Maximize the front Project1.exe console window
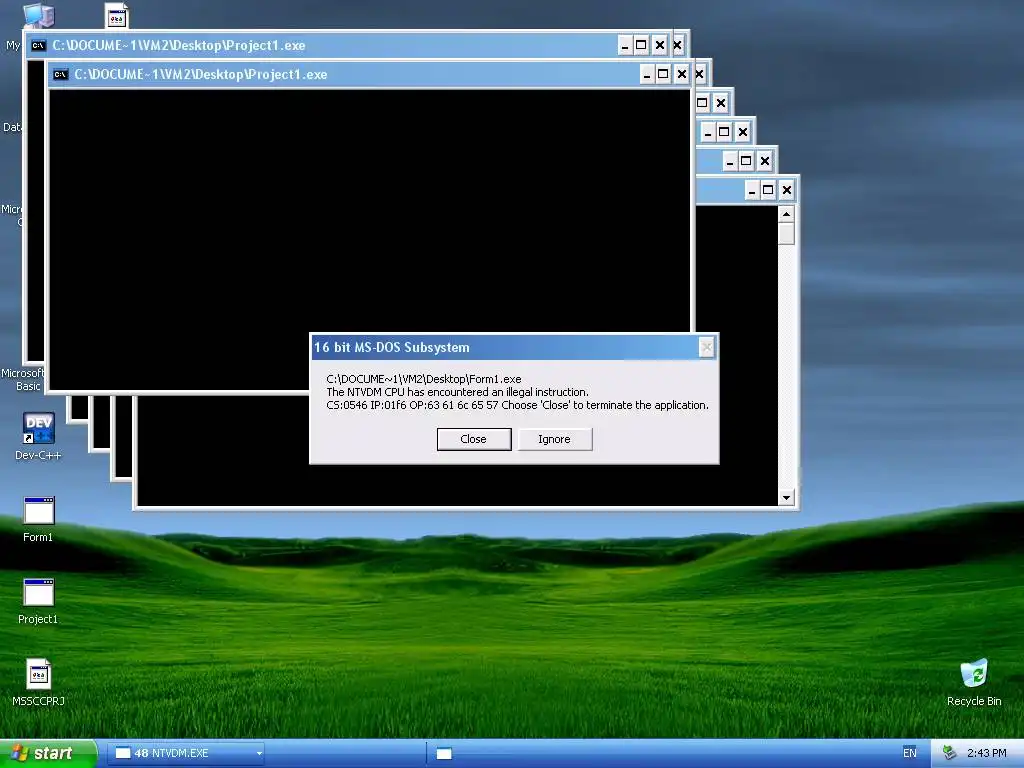 (664, 74)
